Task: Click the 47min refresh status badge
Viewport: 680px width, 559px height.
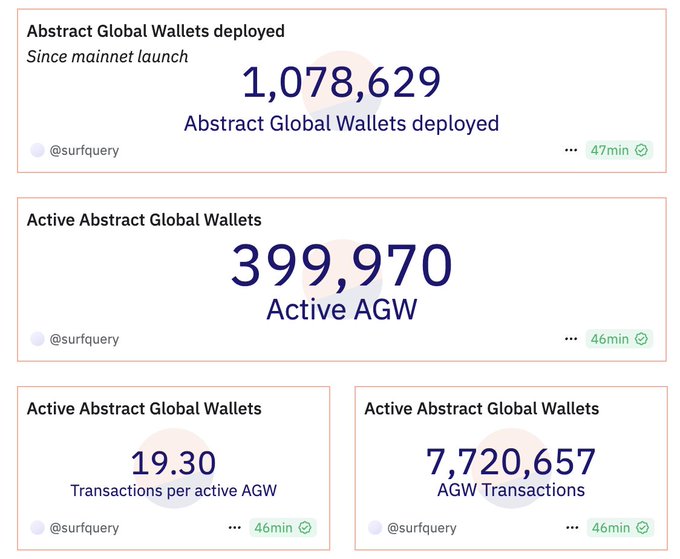Action: tap(619, 150)
